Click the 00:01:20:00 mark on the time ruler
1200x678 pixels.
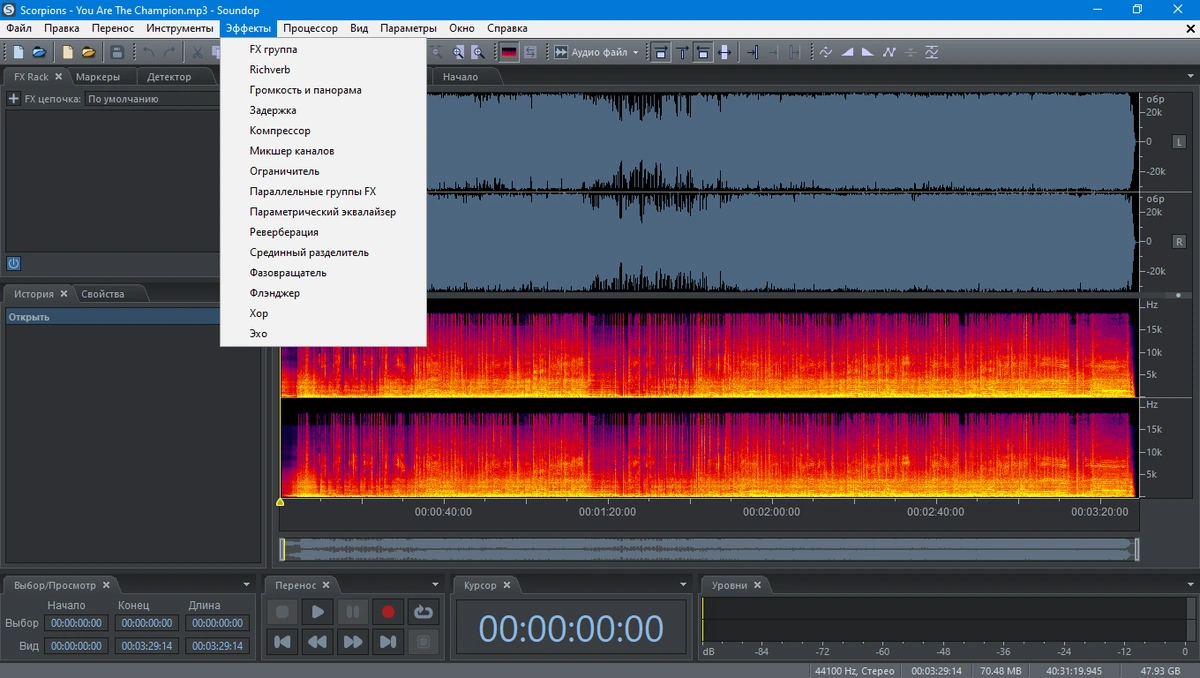pos(607,511)
